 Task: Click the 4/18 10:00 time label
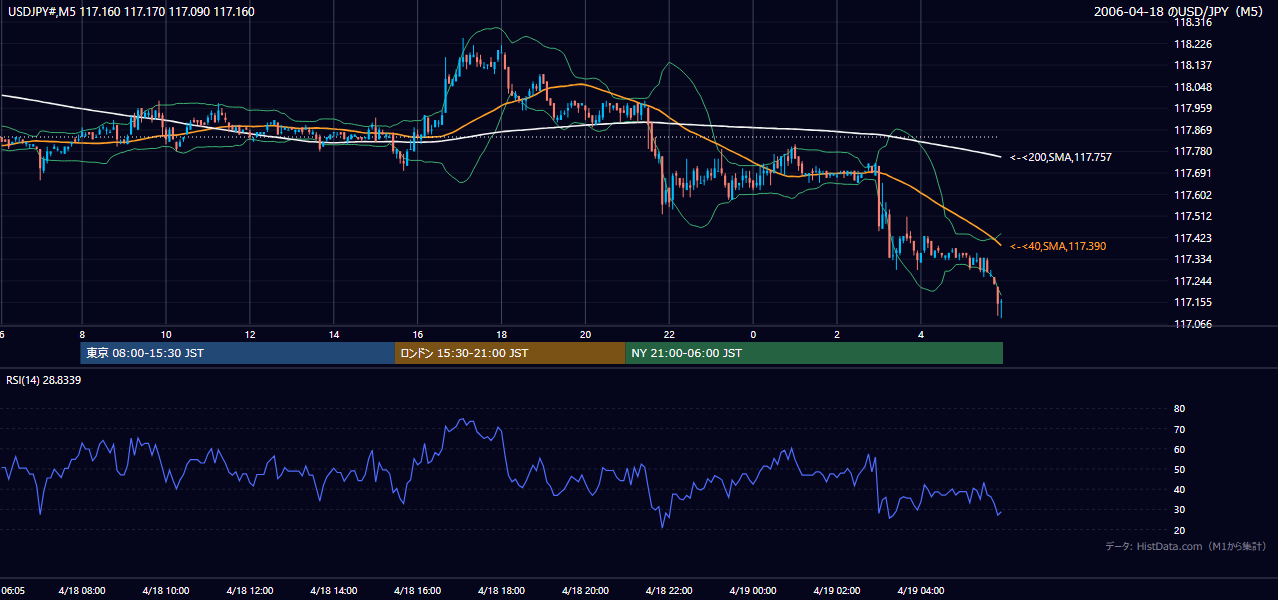pos(164,591)
